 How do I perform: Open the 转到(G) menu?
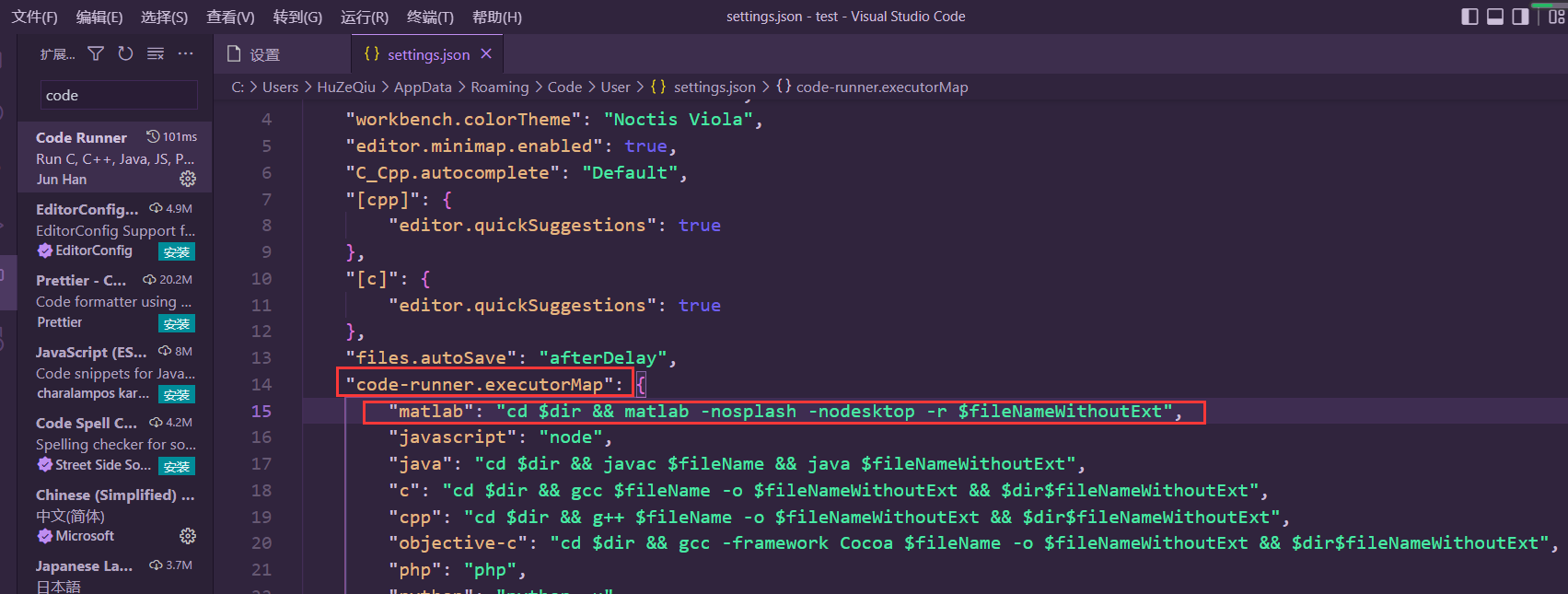(x=297, y=17)
